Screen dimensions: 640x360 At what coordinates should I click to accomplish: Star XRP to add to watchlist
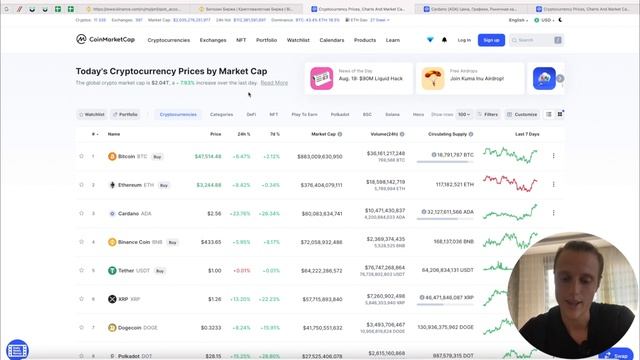coord(81,299)
